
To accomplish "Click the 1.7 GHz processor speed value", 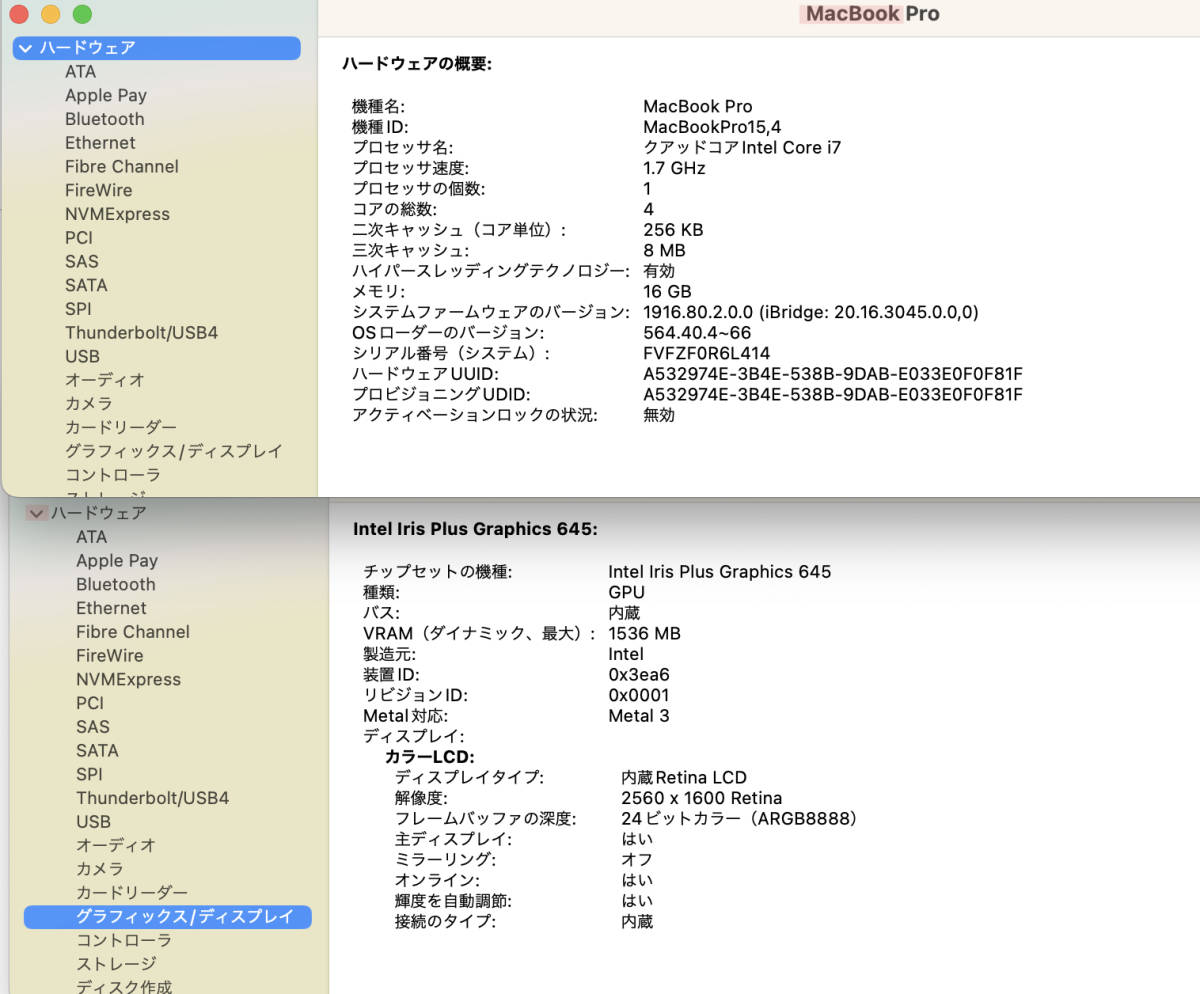I will [x=675, y=168].
